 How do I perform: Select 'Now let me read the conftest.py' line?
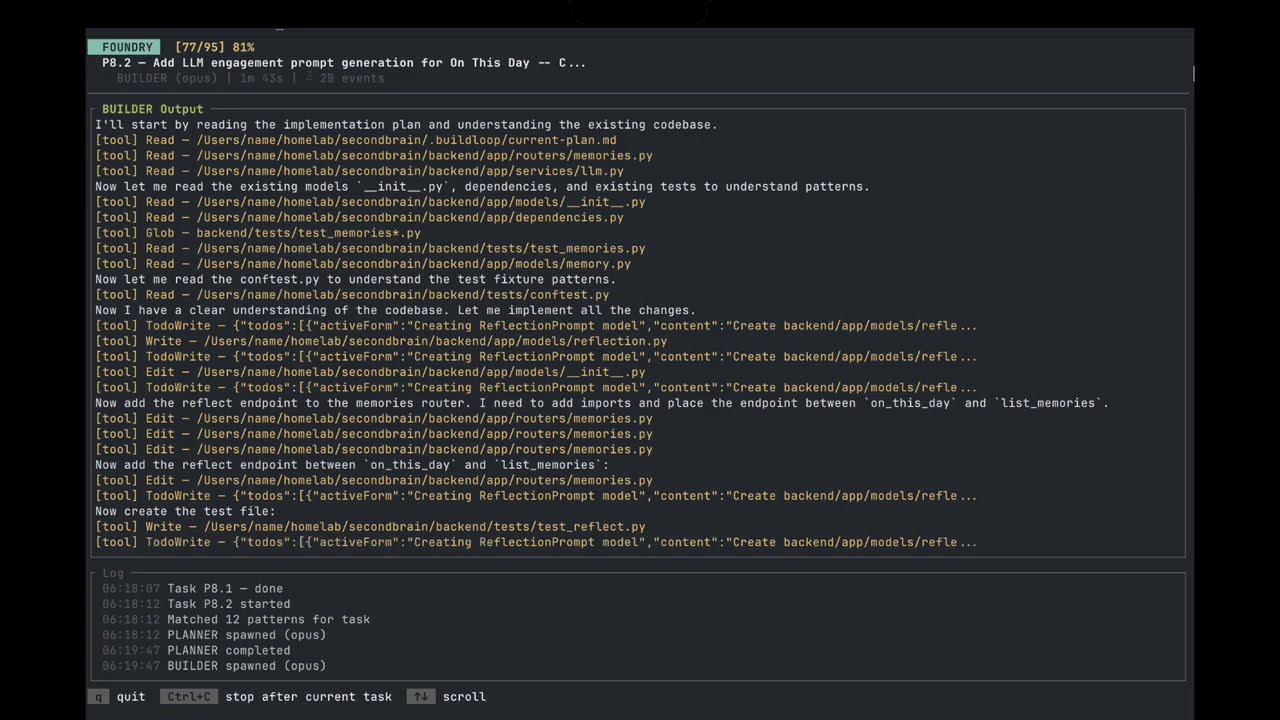pos(356,279)
